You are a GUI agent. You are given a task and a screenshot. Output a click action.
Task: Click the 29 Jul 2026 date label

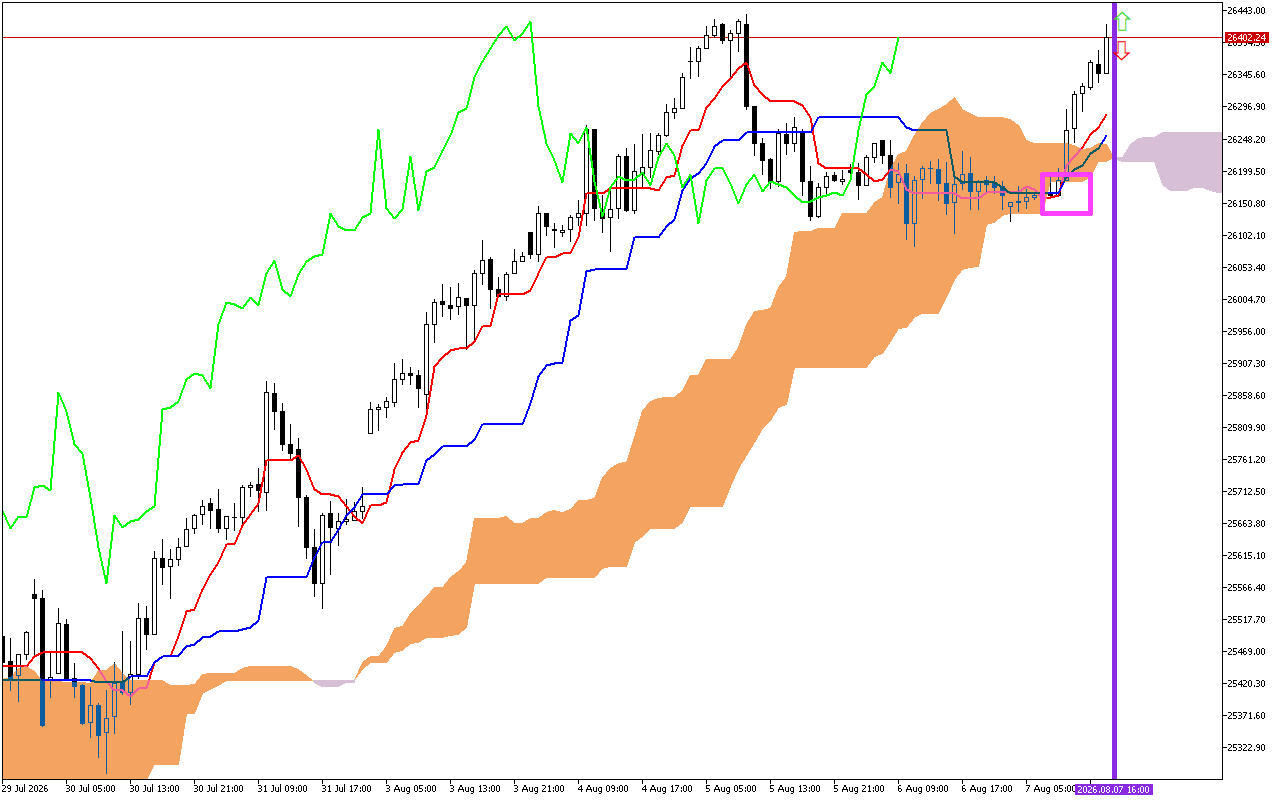click(27, 789)
